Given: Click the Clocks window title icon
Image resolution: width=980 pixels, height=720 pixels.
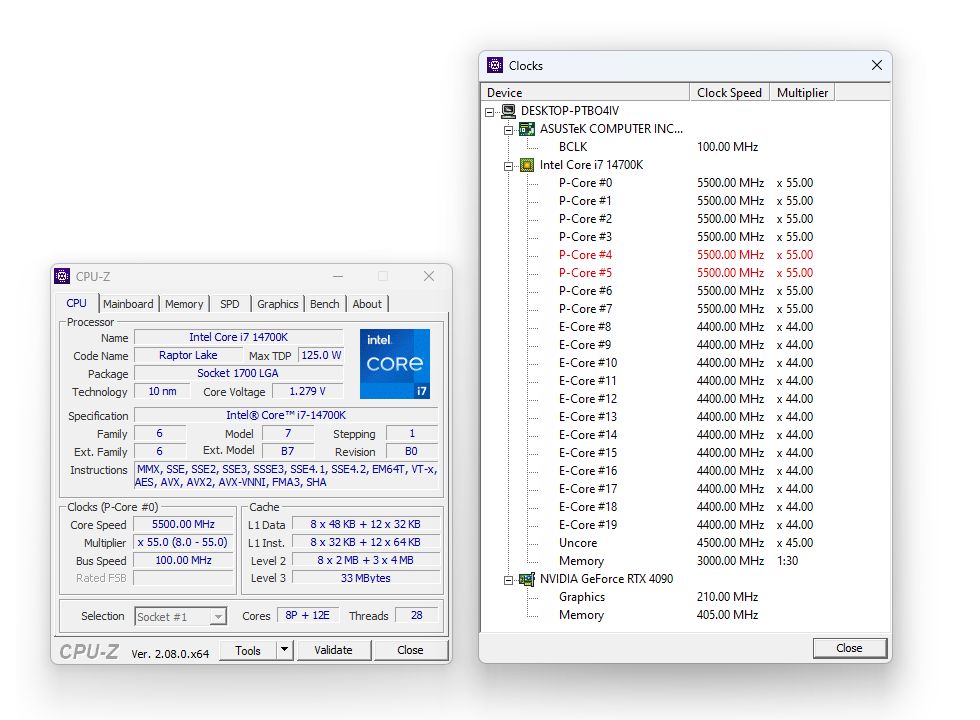Looking at the screenshot, I should tap(495, 65).
